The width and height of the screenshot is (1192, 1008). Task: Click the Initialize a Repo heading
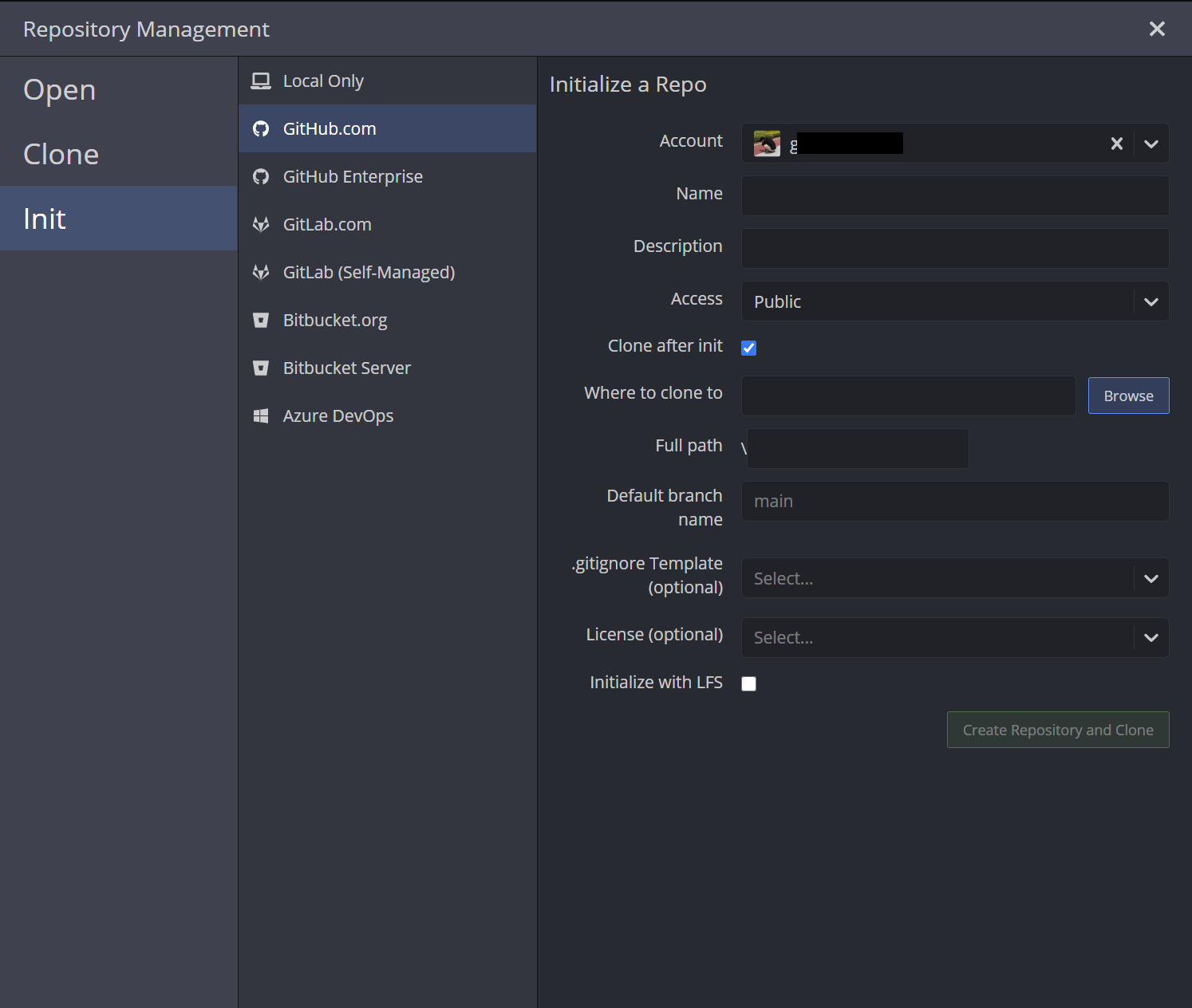coord(628,85)
